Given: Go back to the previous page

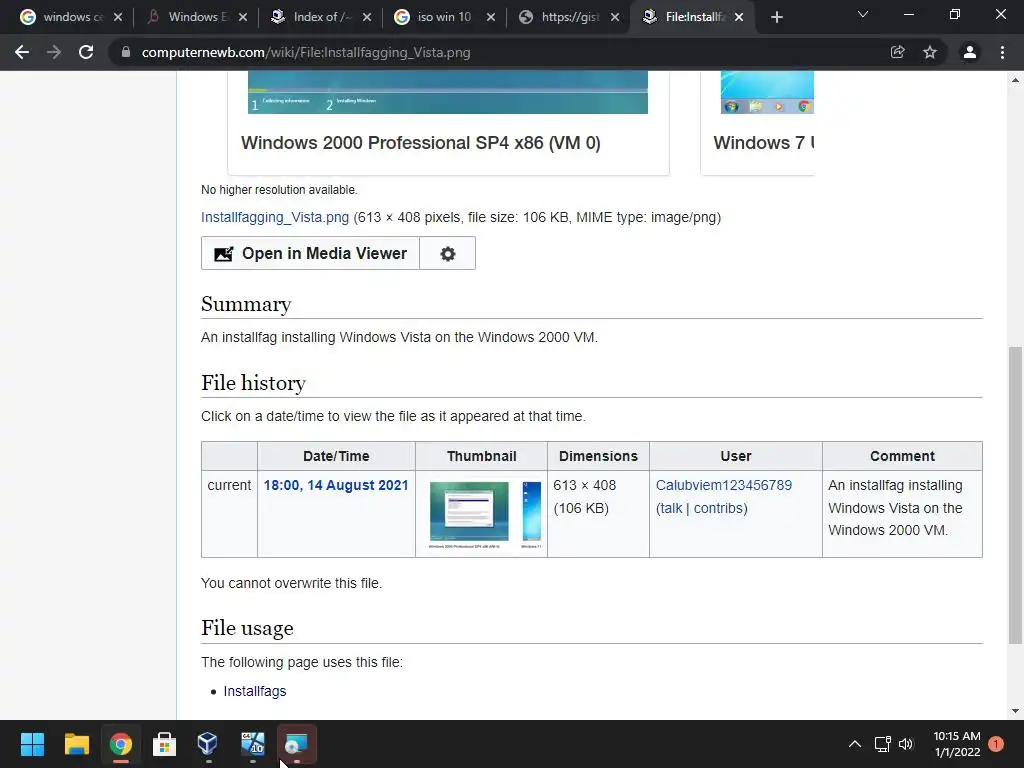Looking at the screenshot, I should [22, 52].
